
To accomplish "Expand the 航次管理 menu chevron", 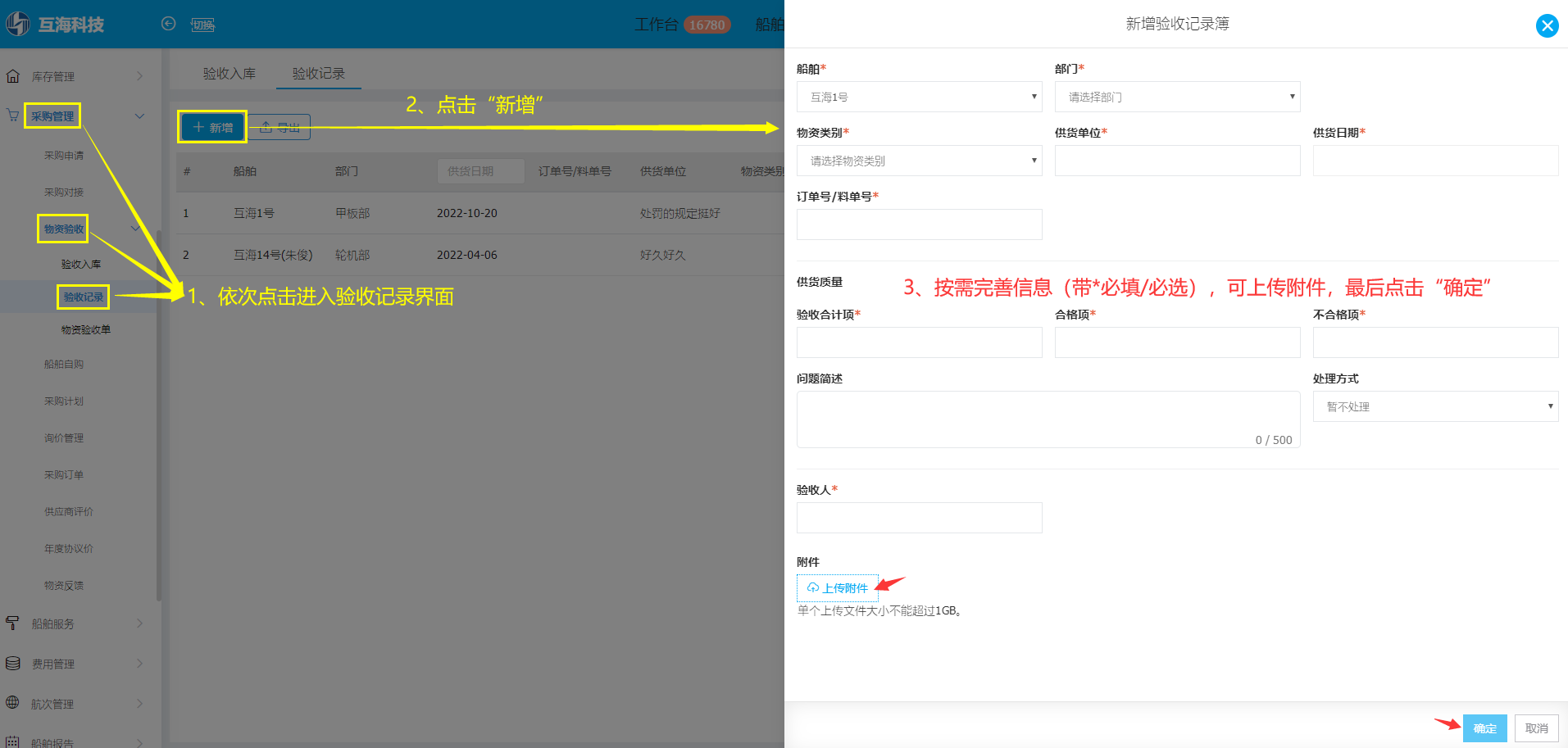I will coord(139,703).
